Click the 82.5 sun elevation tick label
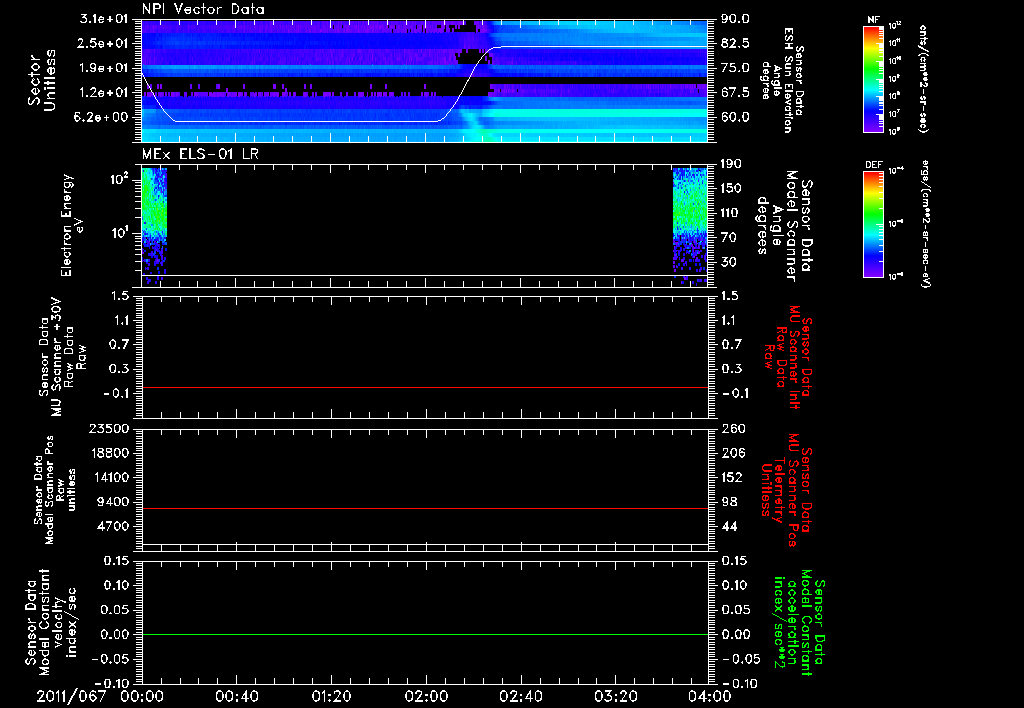Screen dimensions: 1024x708 coord(735,44)
